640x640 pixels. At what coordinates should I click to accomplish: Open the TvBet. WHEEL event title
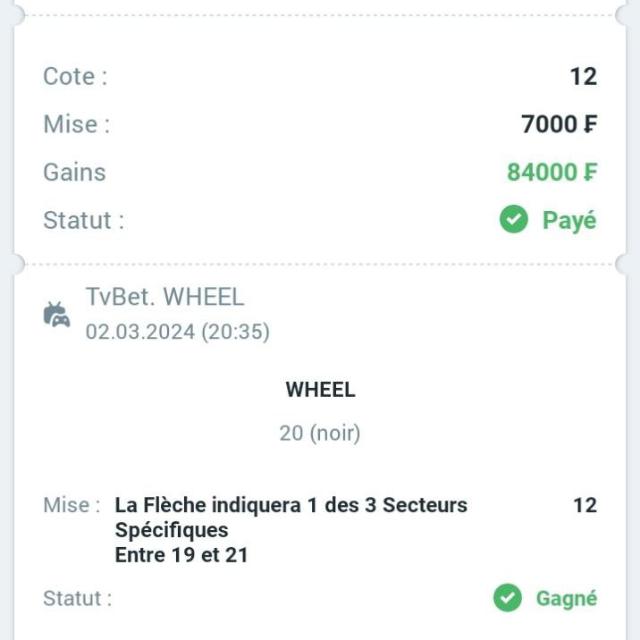pyautogui.click(x=165, y=297)
